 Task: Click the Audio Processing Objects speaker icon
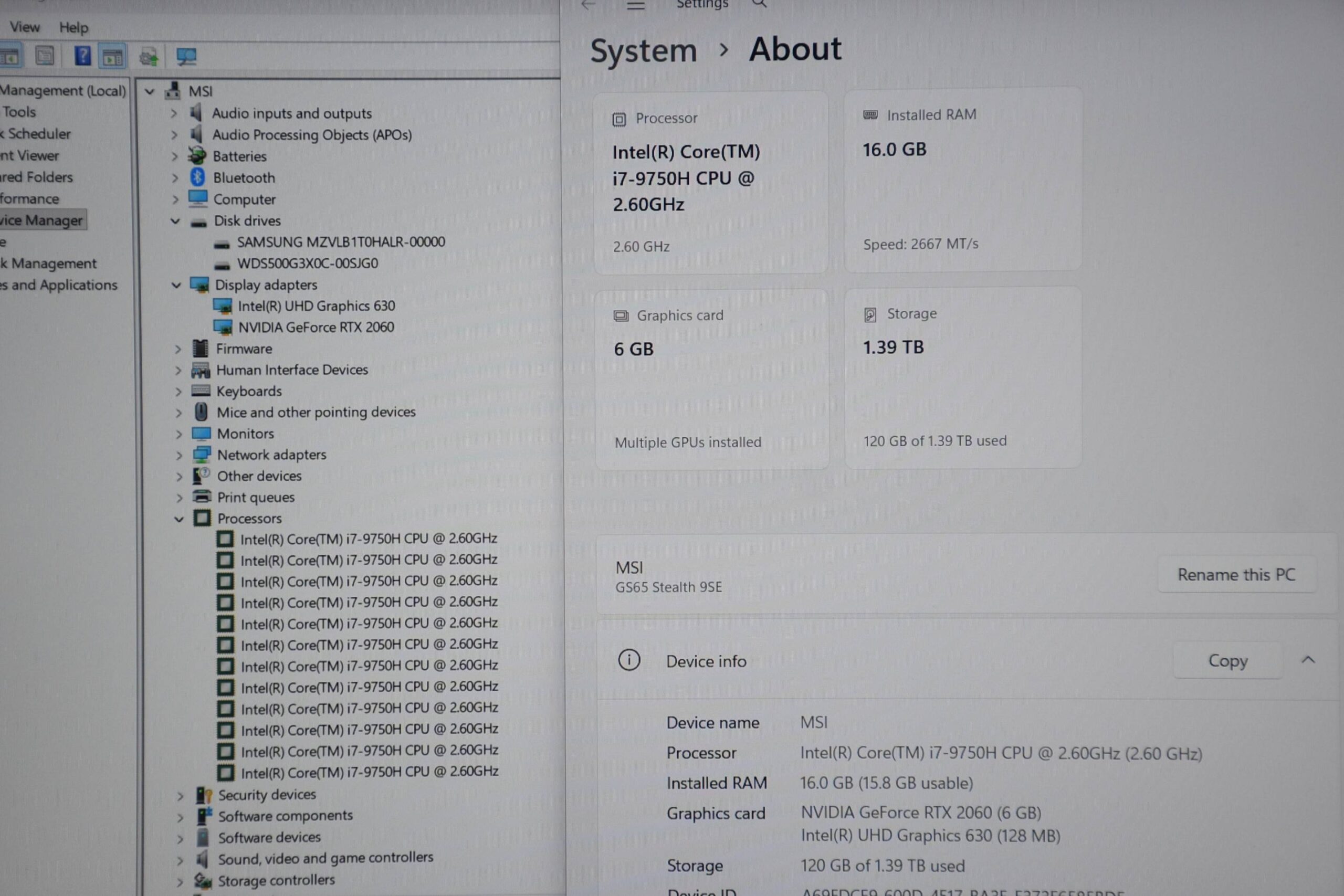click(x=196, y=134)
